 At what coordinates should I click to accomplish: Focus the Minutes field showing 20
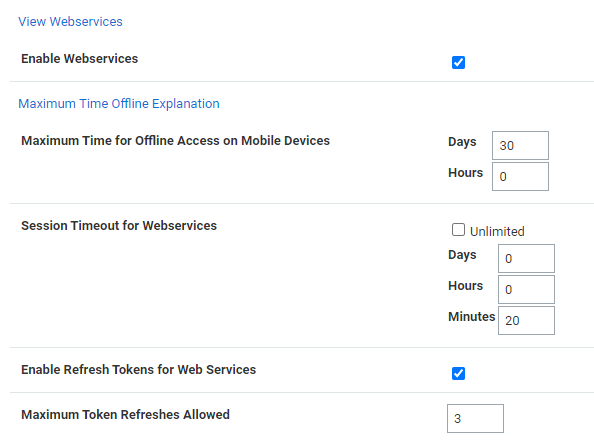[x=526, y=320]
